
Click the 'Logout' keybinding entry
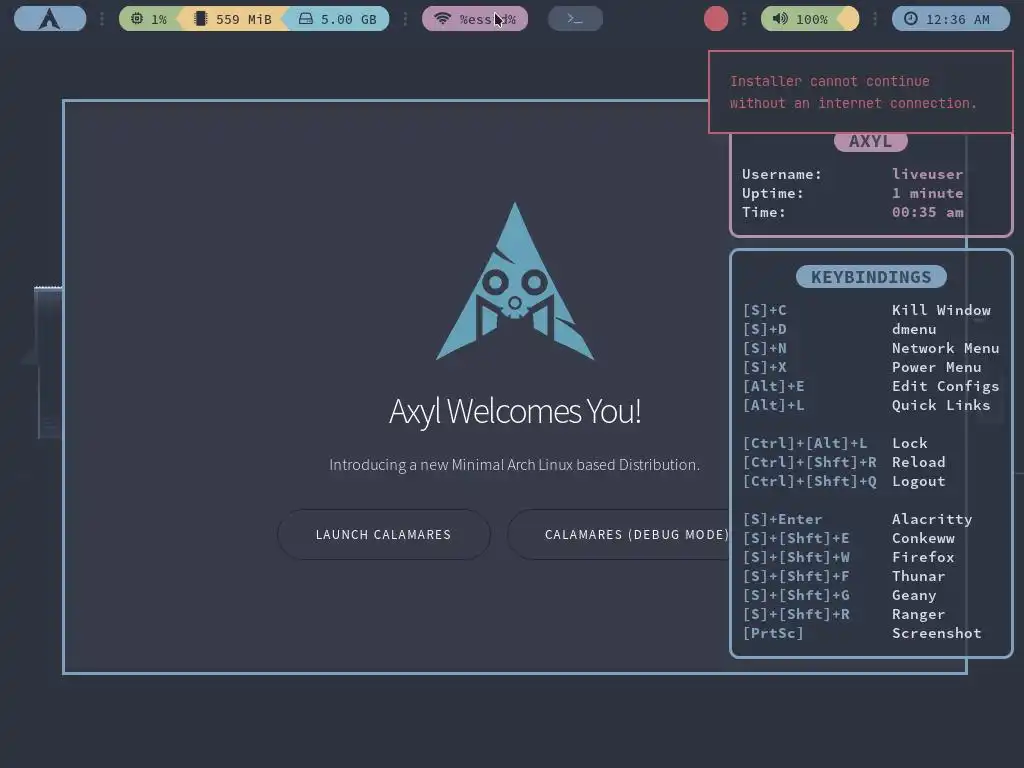[918, 481]
